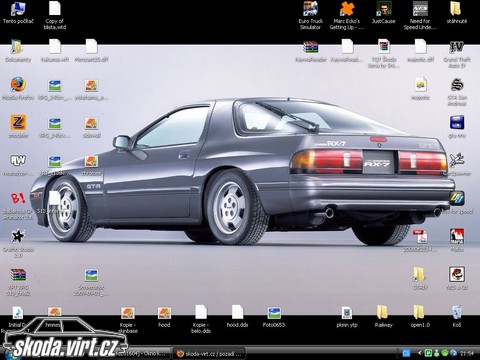The image size is (480, 360).
Task: Launch the JustCause game shortcut
Action: pos(383,9)
